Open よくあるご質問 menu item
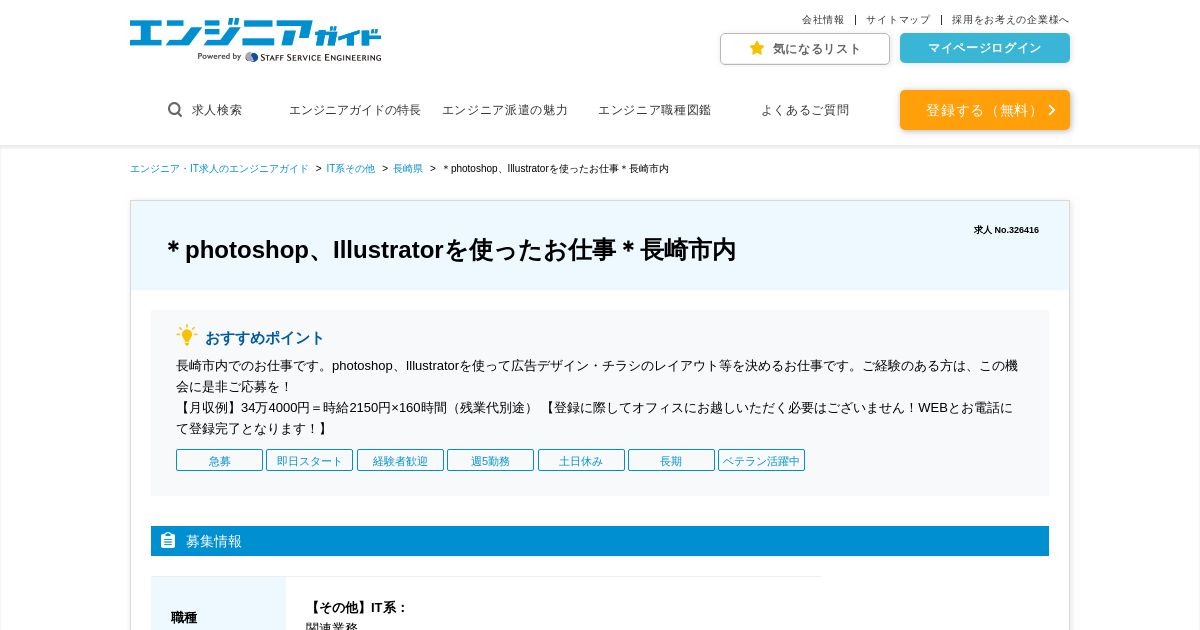 (805, 110)
